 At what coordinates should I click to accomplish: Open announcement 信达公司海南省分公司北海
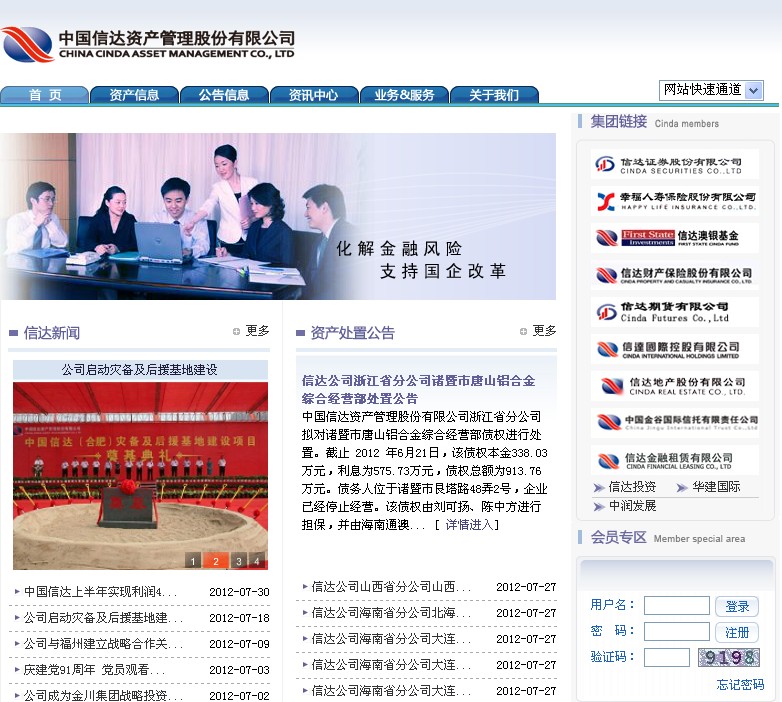pyautogui.click(x=391, y=613)
